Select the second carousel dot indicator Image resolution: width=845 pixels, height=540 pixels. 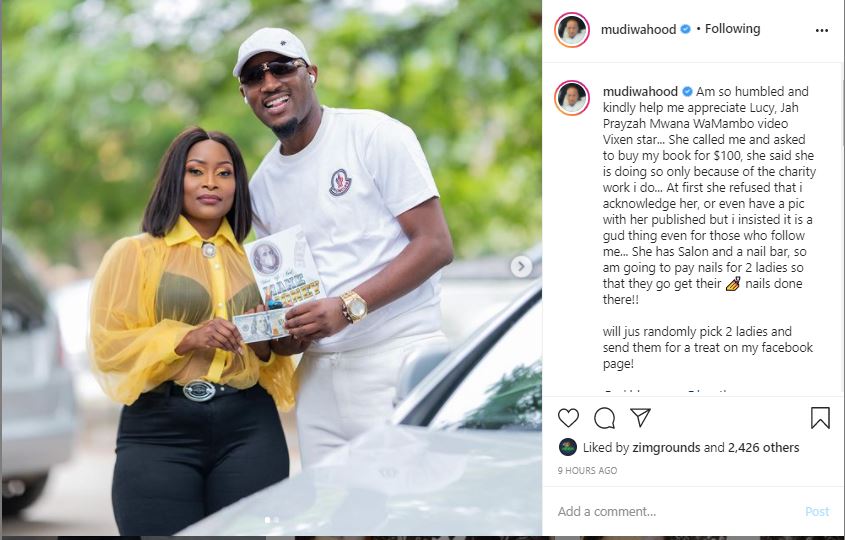pyautogui.click(x=276, y=520)
